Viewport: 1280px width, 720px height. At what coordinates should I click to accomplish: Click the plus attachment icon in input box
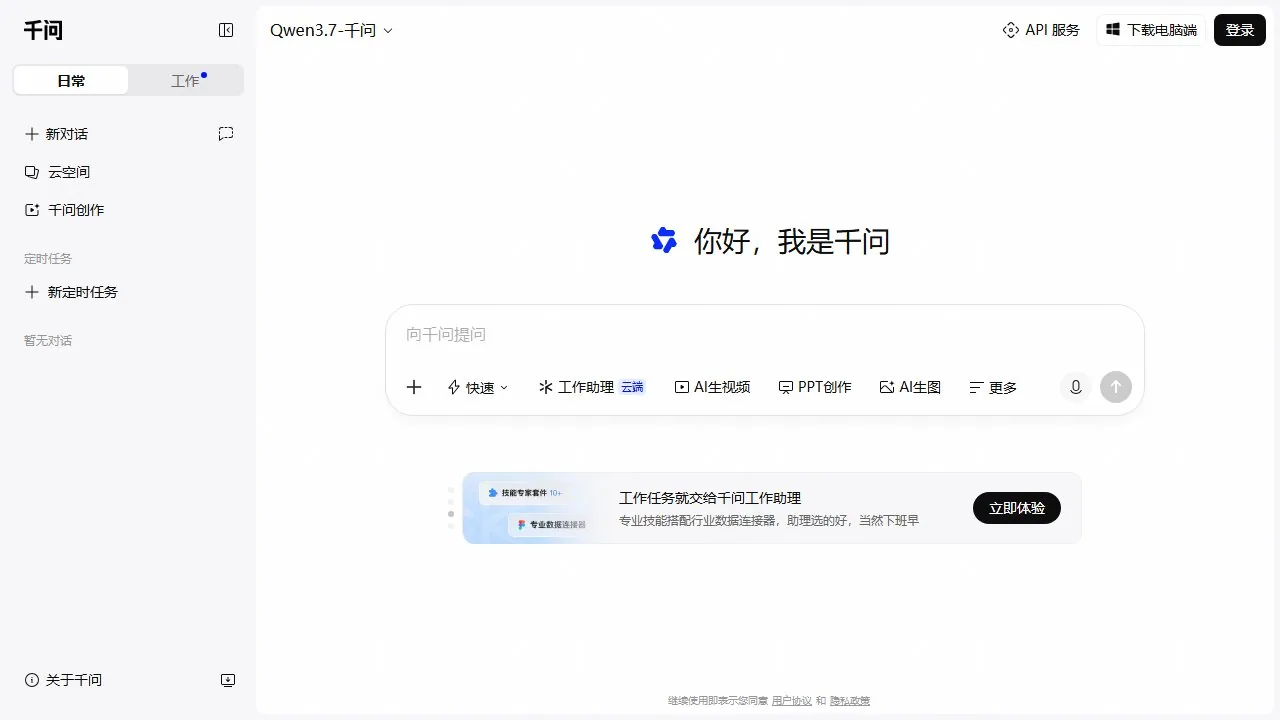tap(414, 387)
